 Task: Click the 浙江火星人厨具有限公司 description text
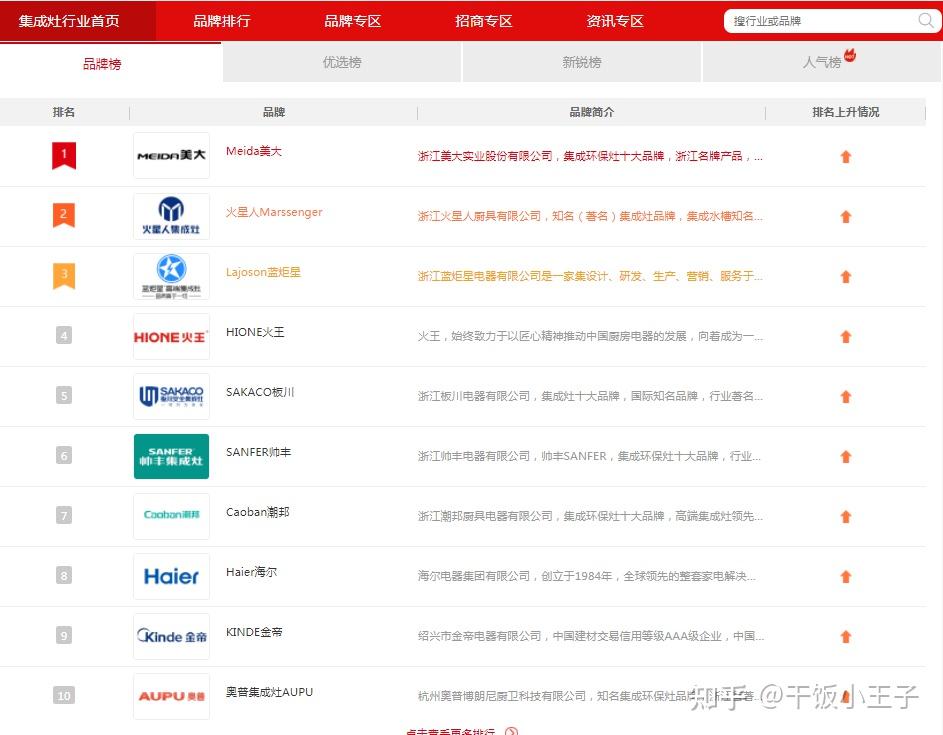[x=590, y=217]
